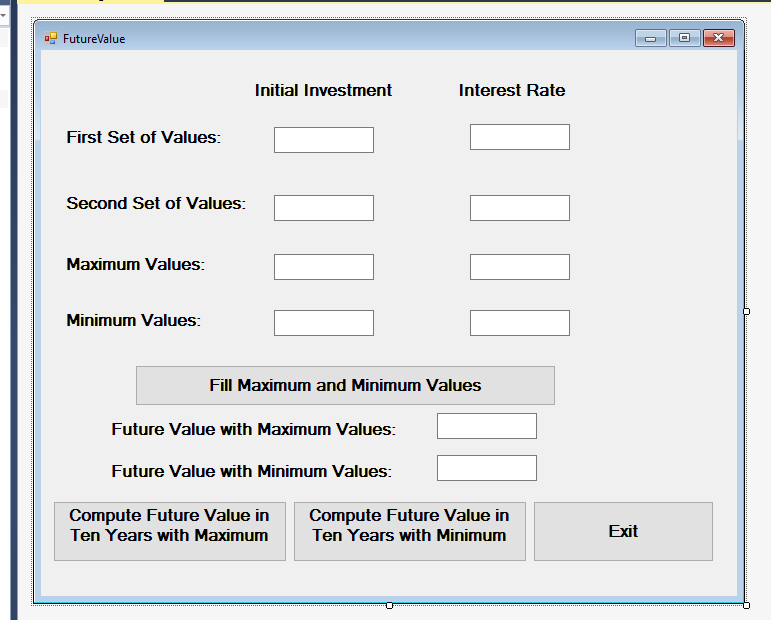771x620 pixels.
Task: Select the Future Value with Minimum Values label
Action: pyautogui.click(x=251, y=471)
